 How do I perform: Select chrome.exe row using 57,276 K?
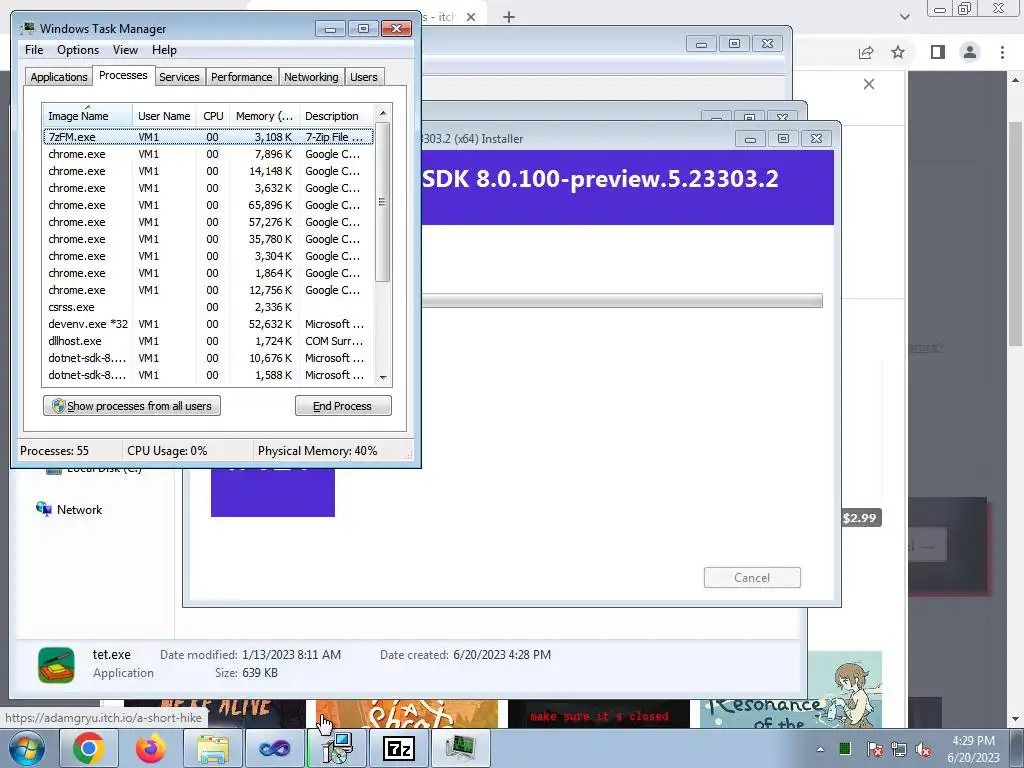pyautogui.click(x=208, y=222)
